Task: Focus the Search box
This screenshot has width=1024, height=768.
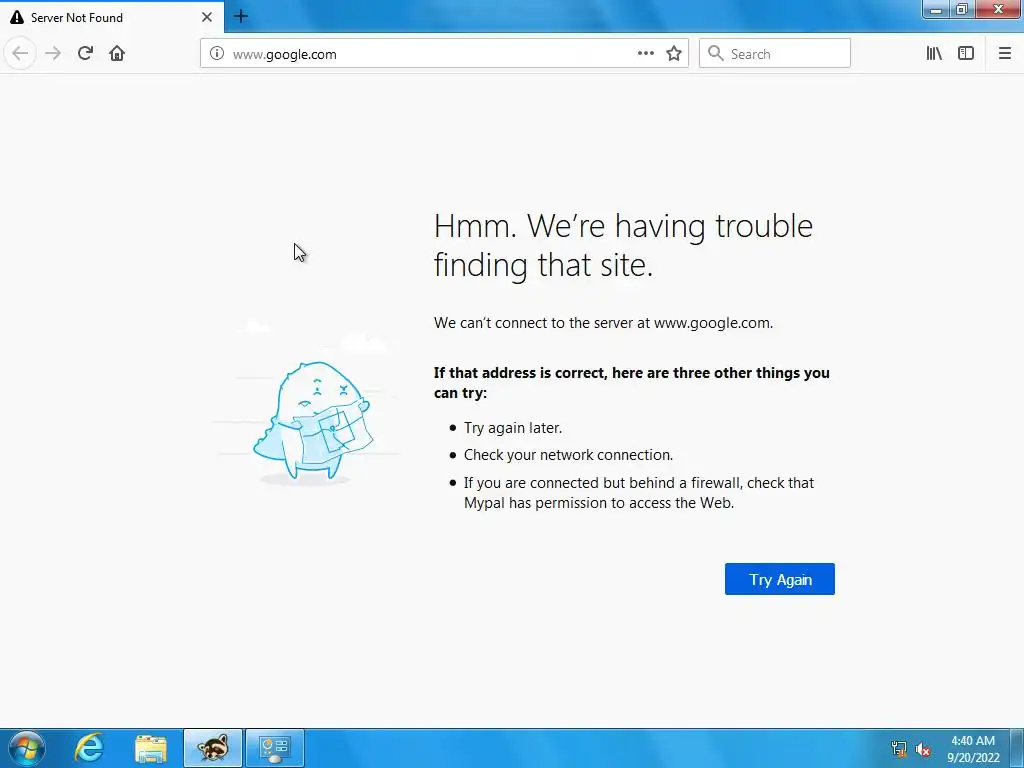Action: point(775,54)
